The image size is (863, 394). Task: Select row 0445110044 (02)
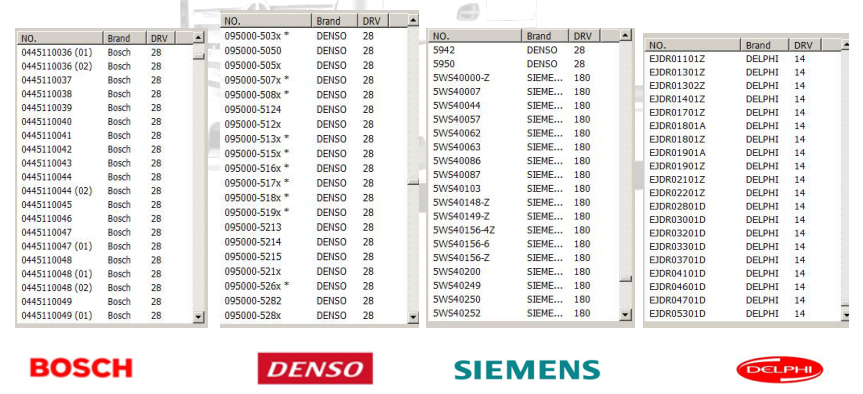(x=105, y=191)
